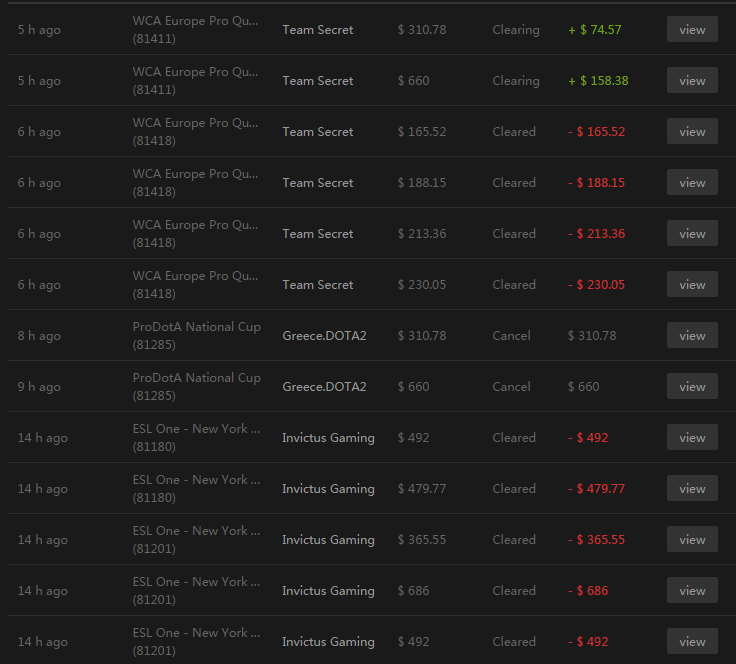The image size is (736, 664).
Task: Select Invictus Gaming in the $ 479.77 row
Action: pyautogui.click(x=329, y=488)
